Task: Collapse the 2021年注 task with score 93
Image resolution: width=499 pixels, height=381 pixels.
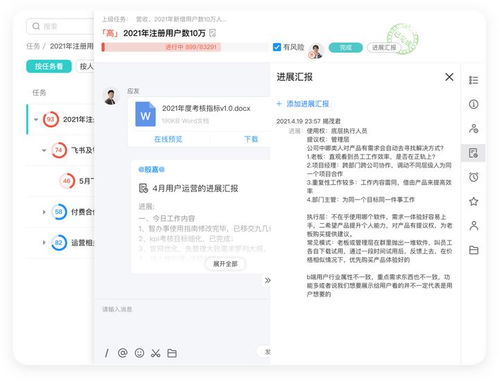Action: [36, 119]
